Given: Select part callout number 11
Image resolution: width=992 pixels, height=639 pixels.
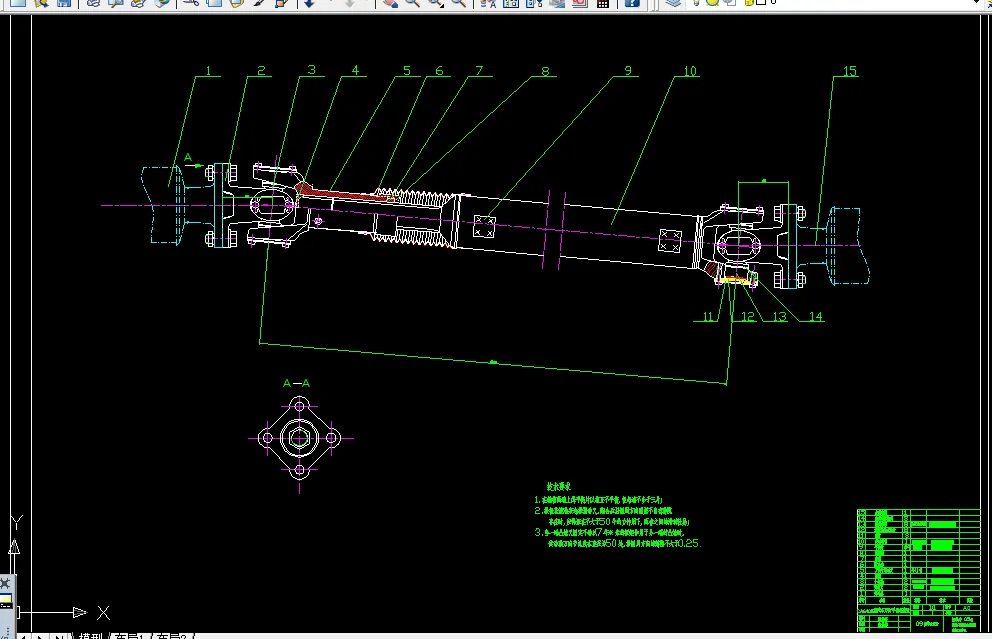Looking at the screenshot, I should click(708, 316).
